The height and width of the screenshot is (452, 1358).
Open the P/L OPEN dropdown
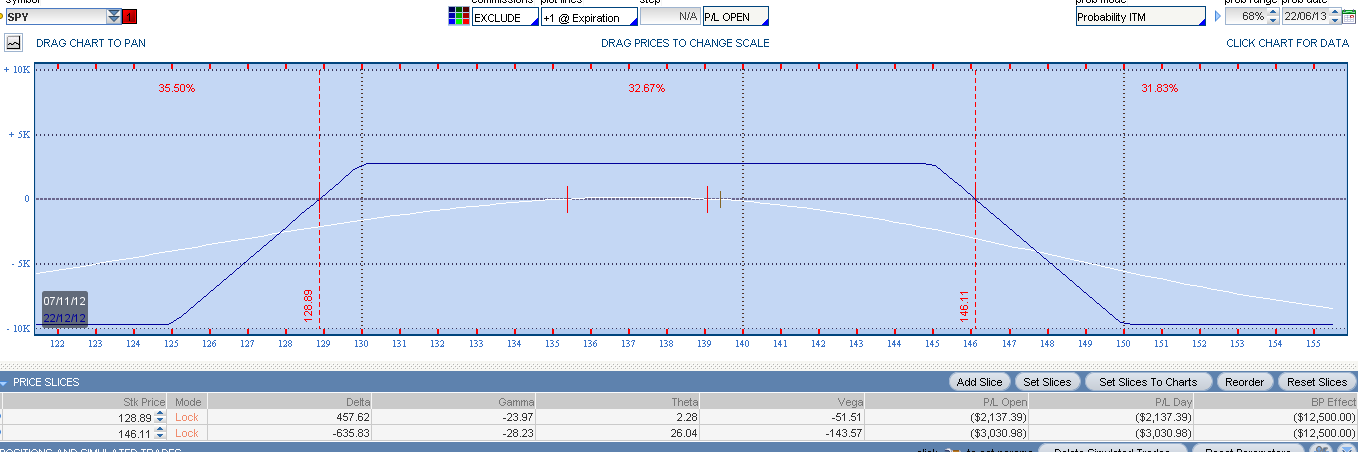tap(735, 17)
